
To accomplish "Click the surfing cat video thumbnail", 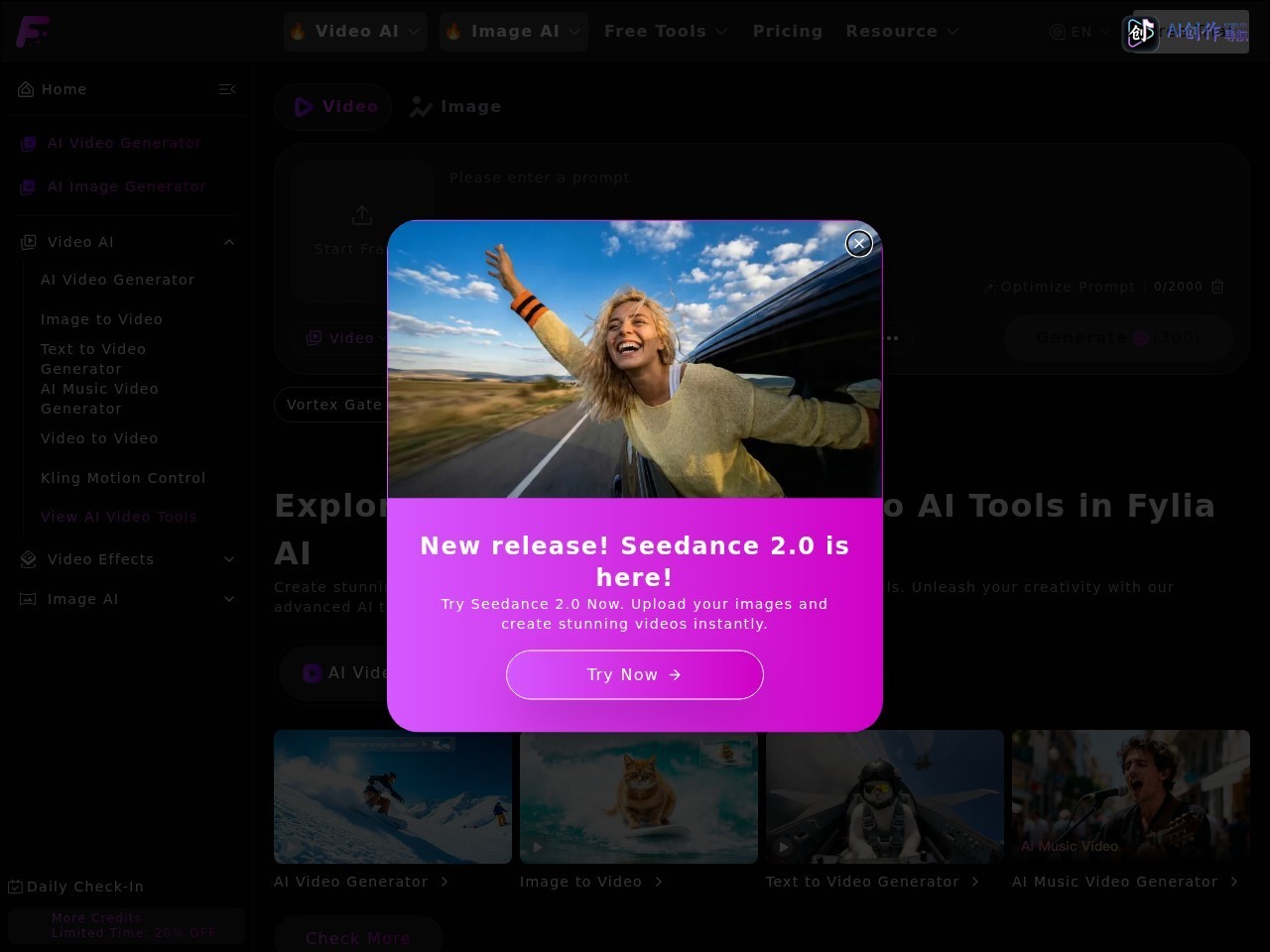I will (x=639, y=797).
